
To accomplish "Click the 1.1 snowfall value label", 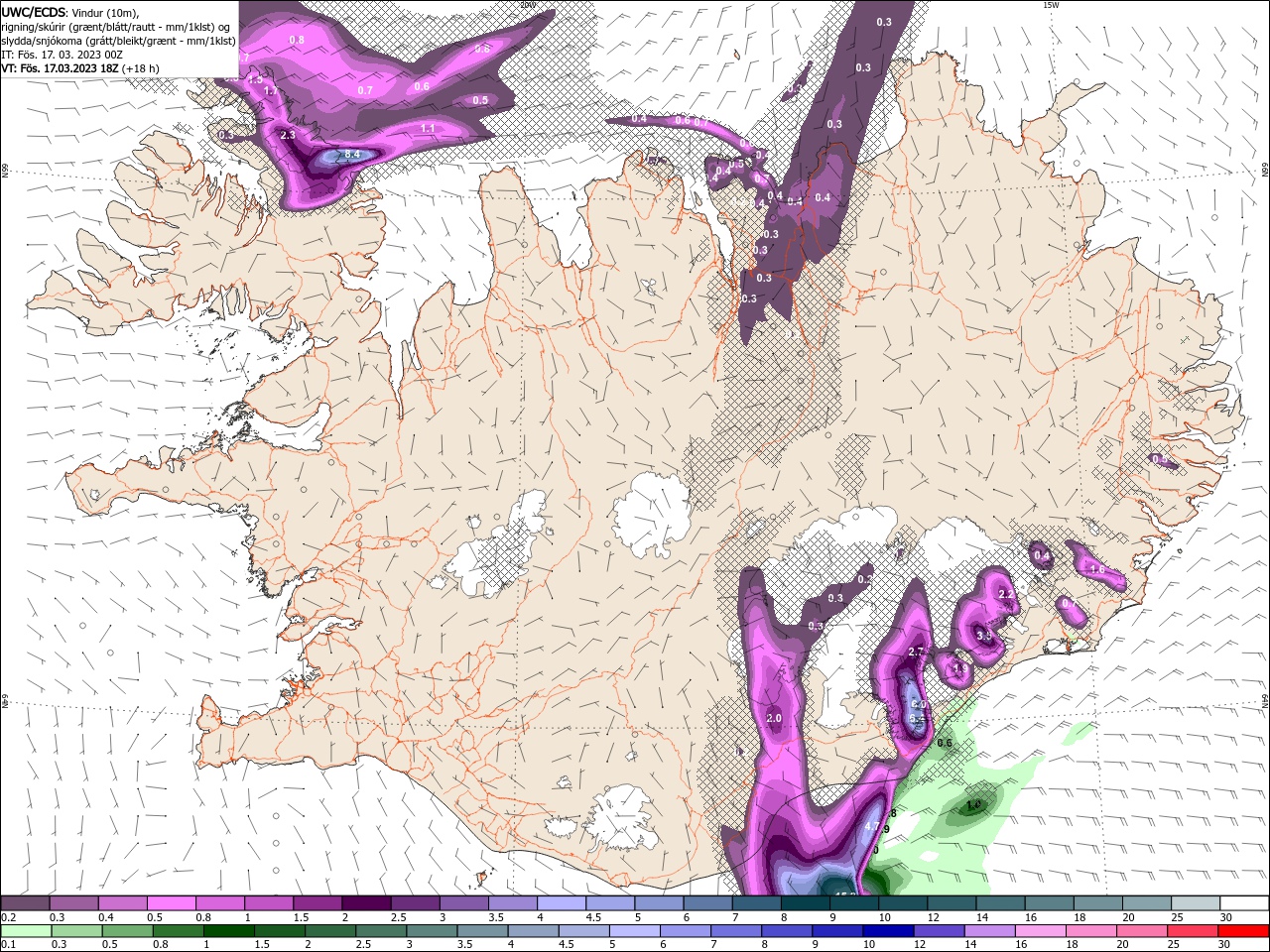I will (428, 129).
